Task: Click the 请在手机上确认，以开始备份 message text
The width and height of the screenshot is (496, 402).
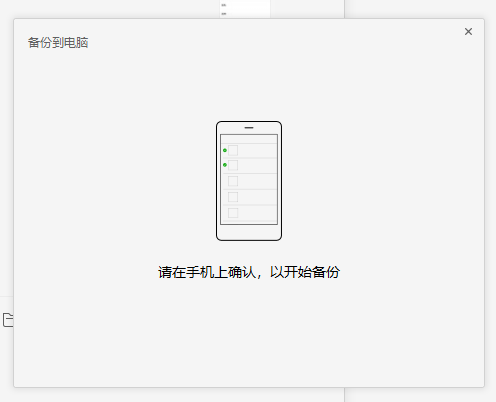Action: coord(249,272)
